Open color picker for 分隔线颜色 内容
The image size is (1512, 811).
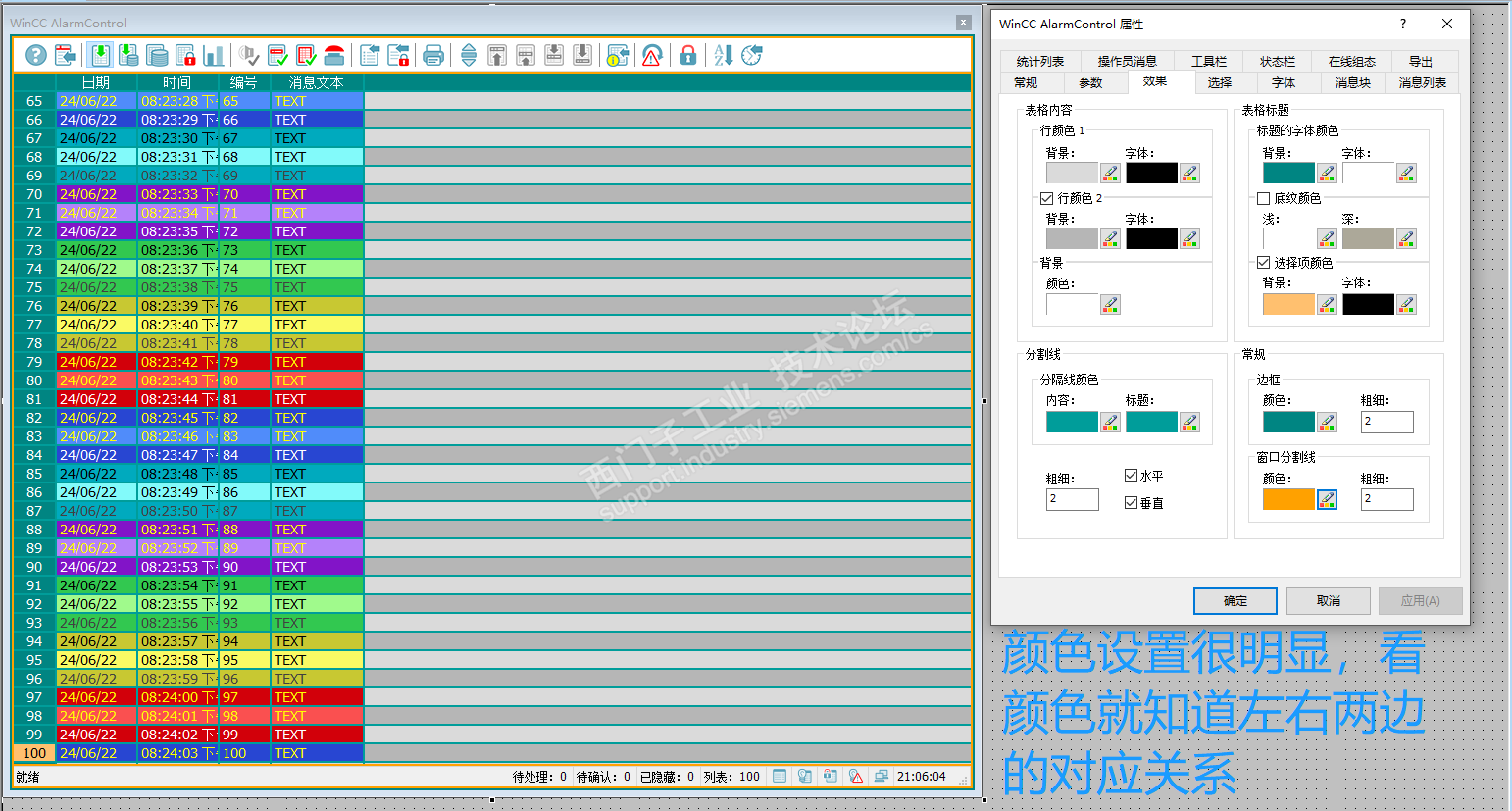click(x=1110, y=422)
